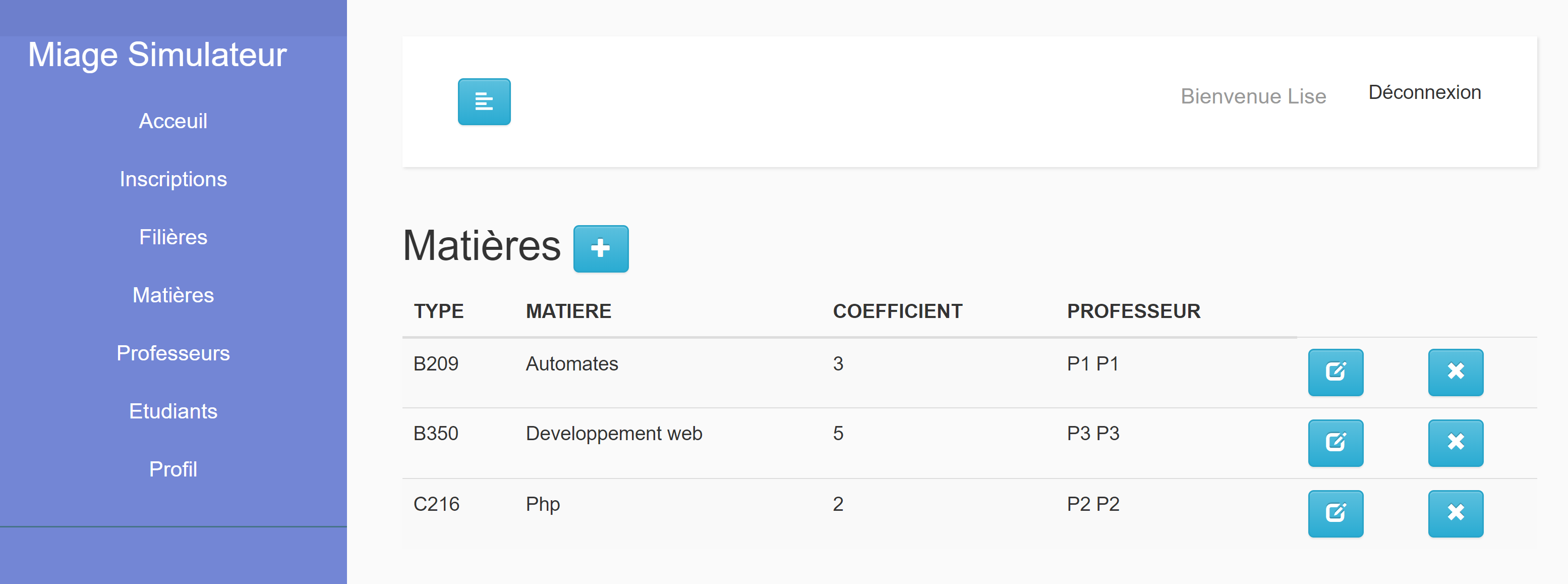Edit the Automates subject row
This screenshot has width=1568, height=584.
point(1335,373)
